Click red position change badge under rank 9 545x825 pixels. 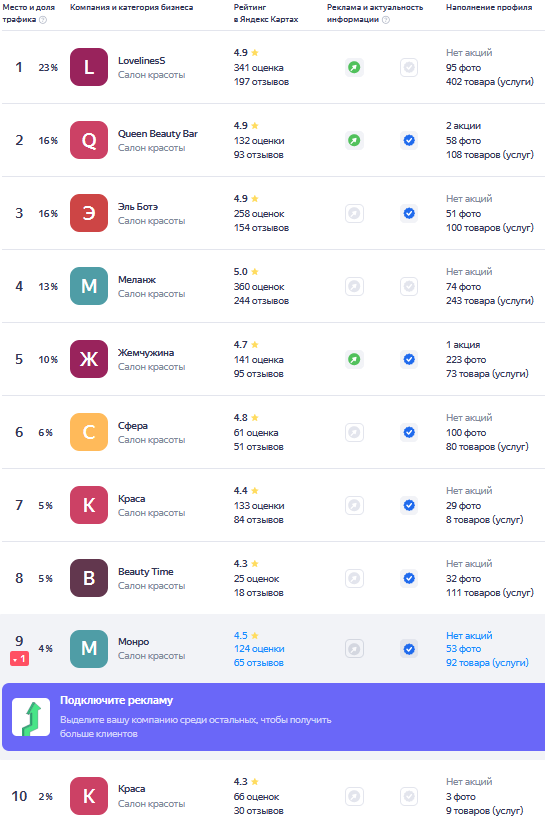[x=19, y=659]
